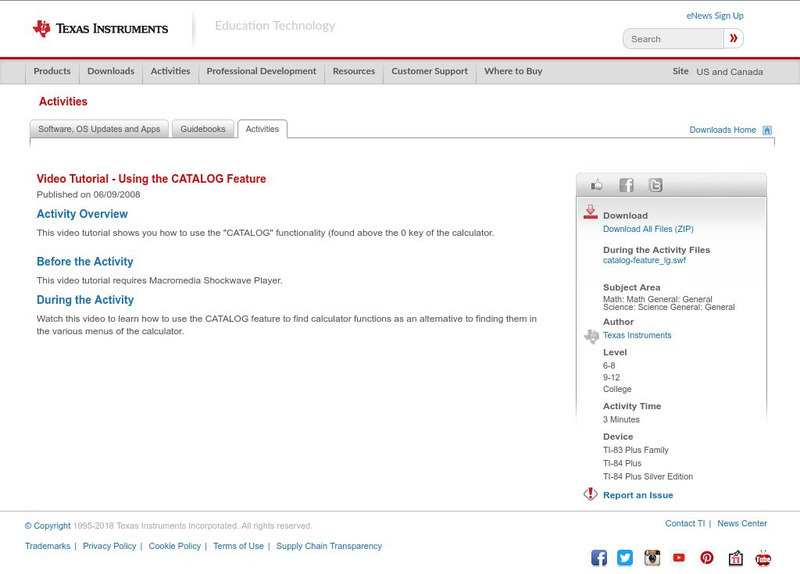Viewport: 800px width, 574px height.
Task: Click the 'Video Tutorial - Using the CATALOG Feature' title
Action: coord(151,179)
